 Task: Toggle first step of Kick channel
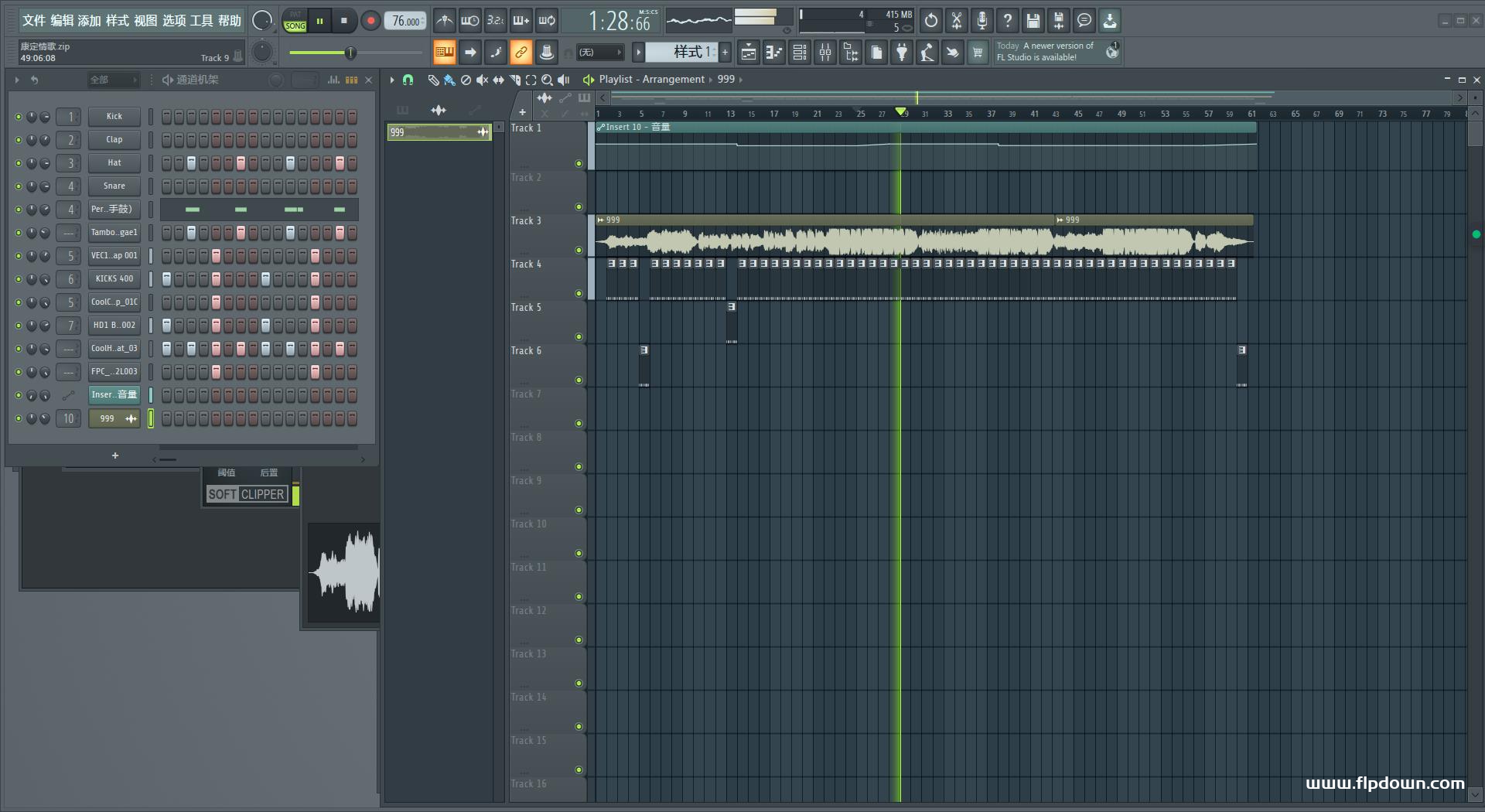coord(166,117)
